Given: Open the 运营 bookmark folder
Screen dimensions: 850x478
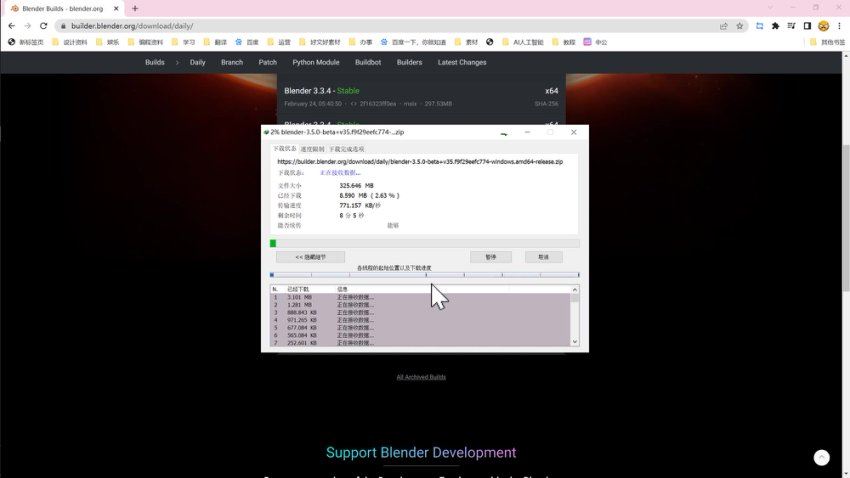Looking at the screenshot, I should [279, 42].
